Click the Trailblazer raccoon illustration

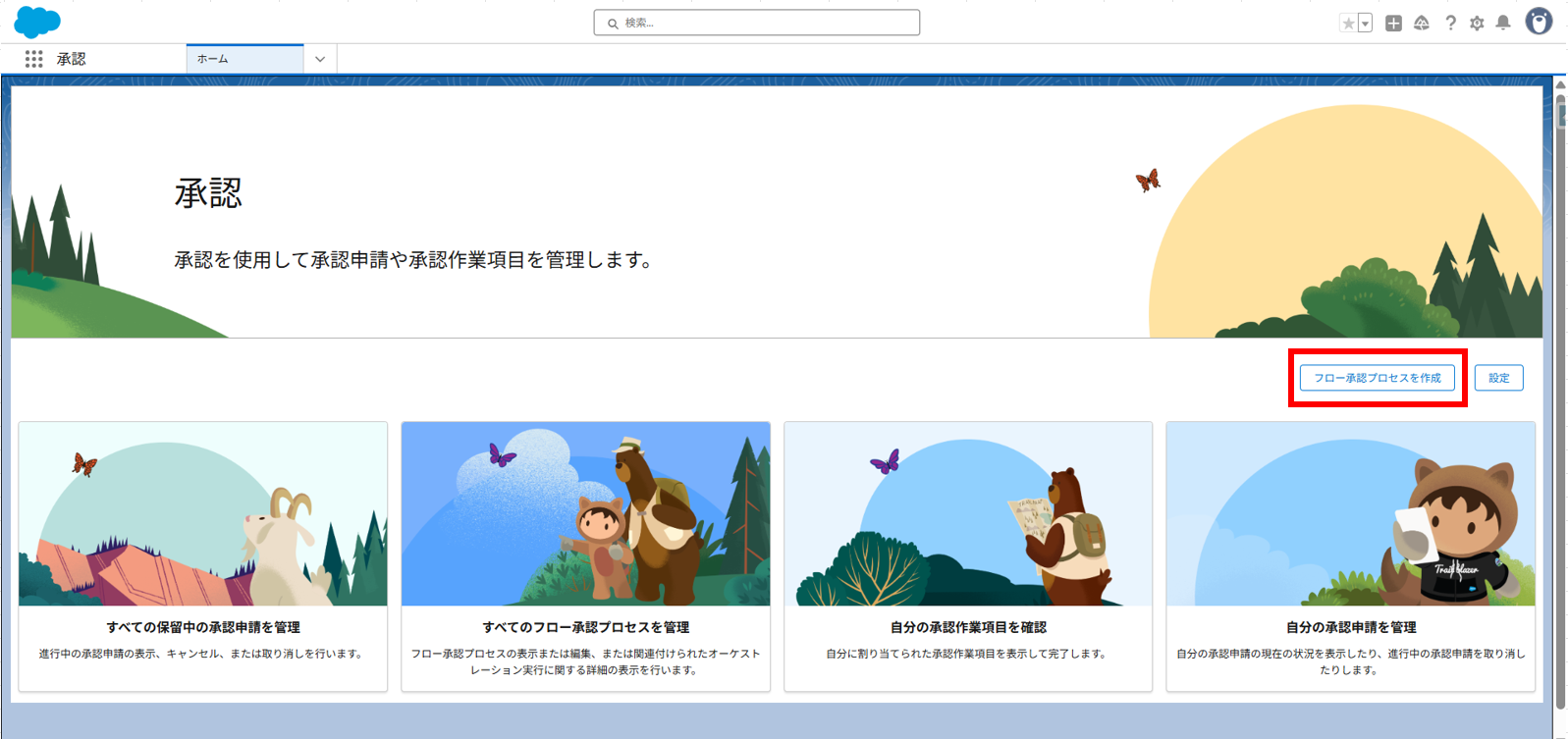1351,514
